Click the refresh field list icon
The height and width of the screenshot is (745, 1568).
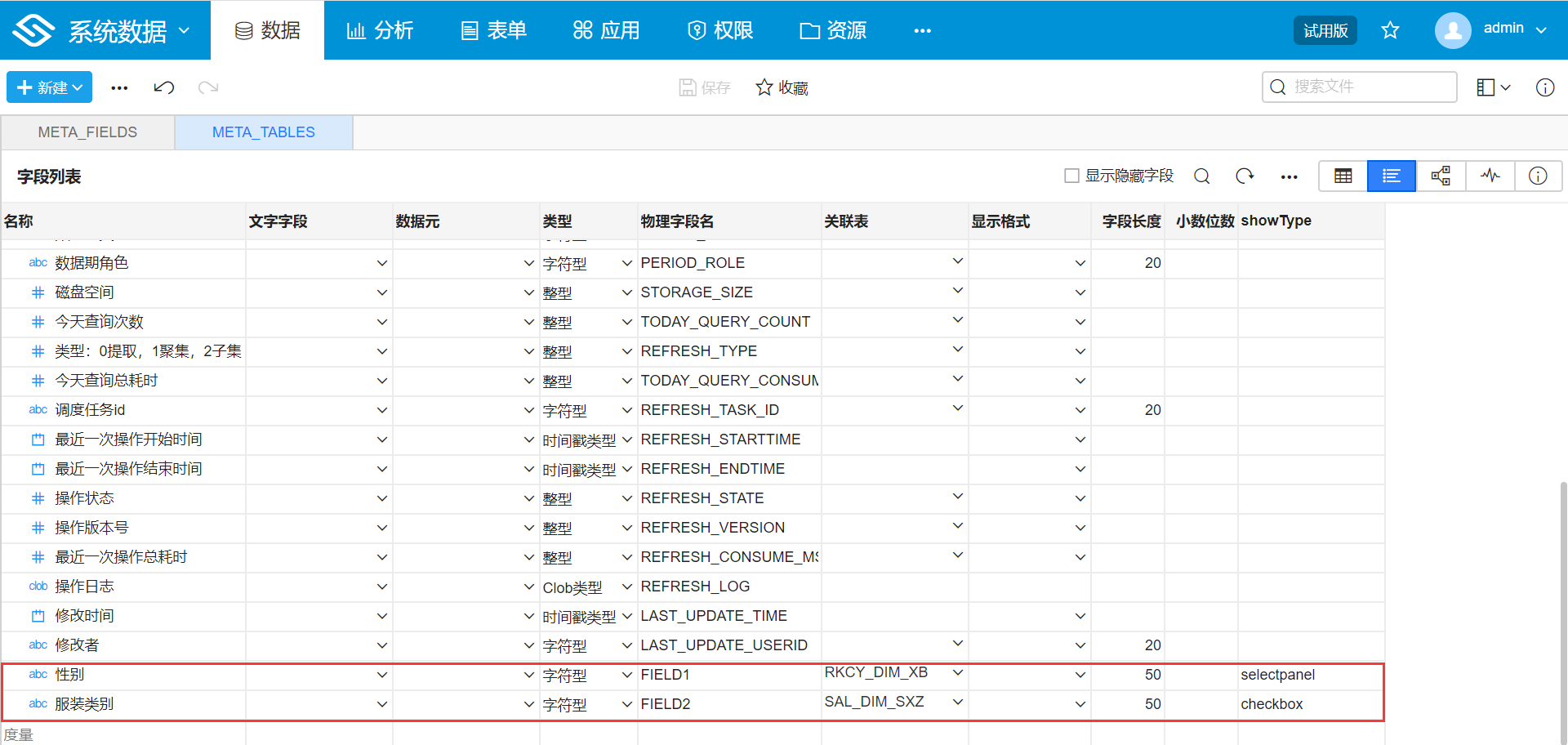pos(1245,176)
